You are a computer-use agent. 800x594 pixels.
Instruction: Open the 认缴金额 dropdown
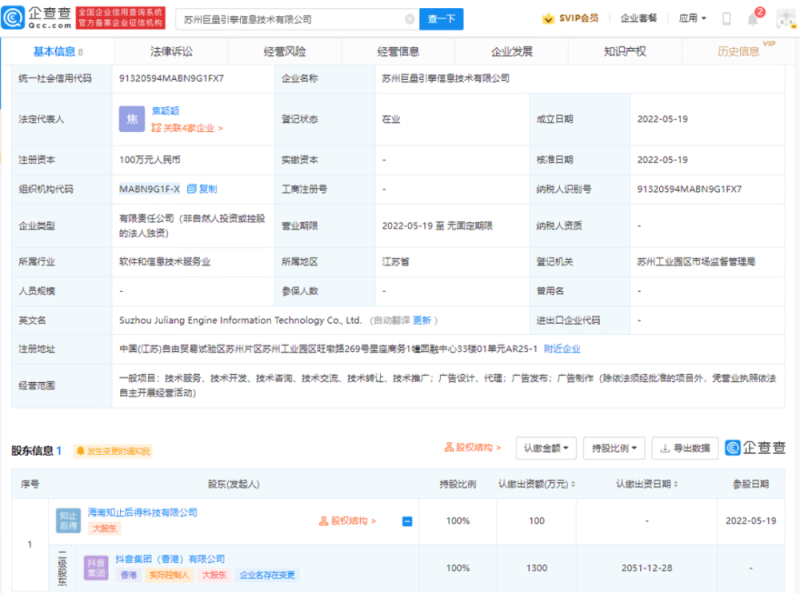[546, 447]
